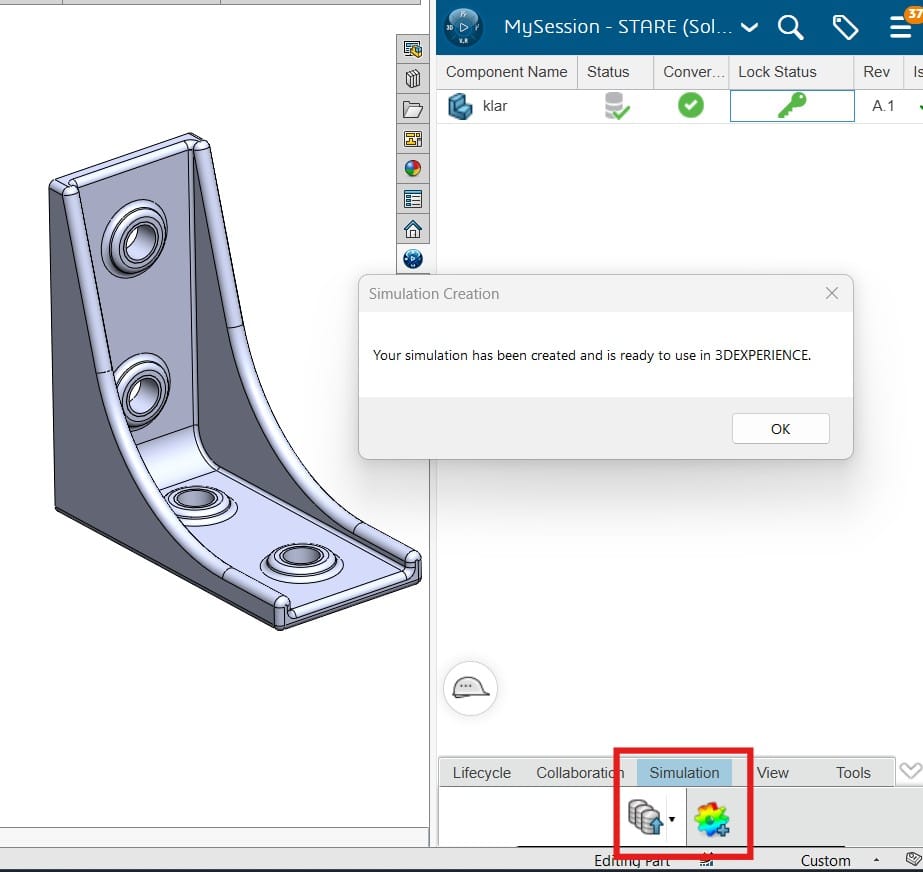Click the Conver... column header

[x=692, y=72]
